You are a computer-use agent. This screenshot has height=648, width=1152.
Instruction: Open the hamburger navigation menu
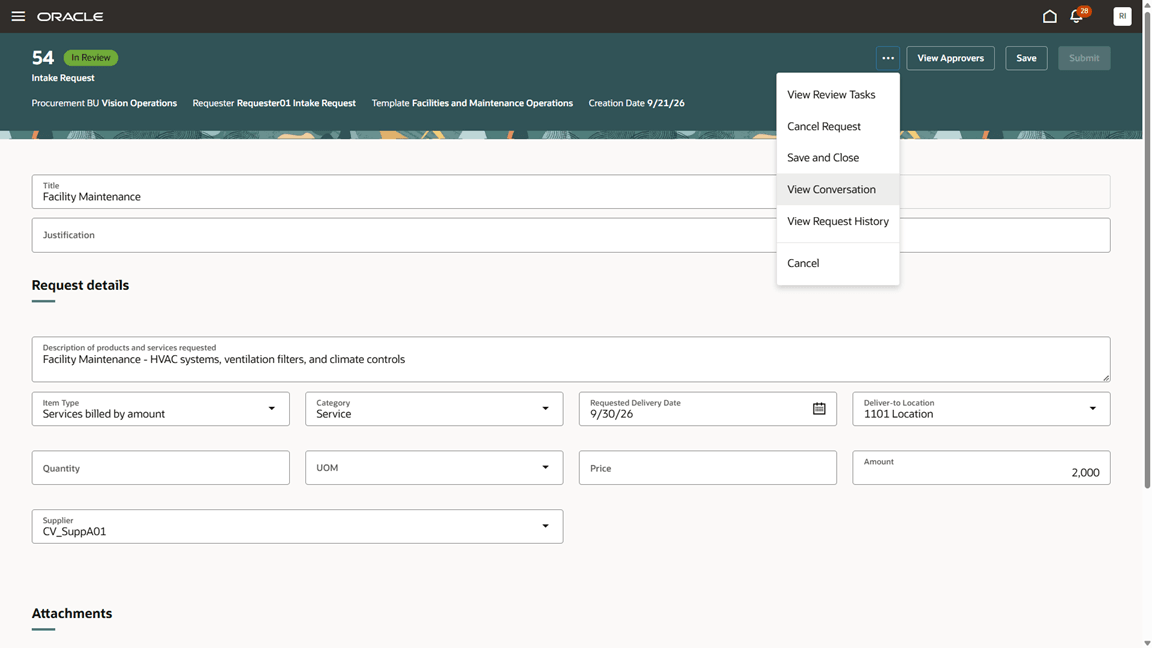pyautogui.click(x=18, y=16)
